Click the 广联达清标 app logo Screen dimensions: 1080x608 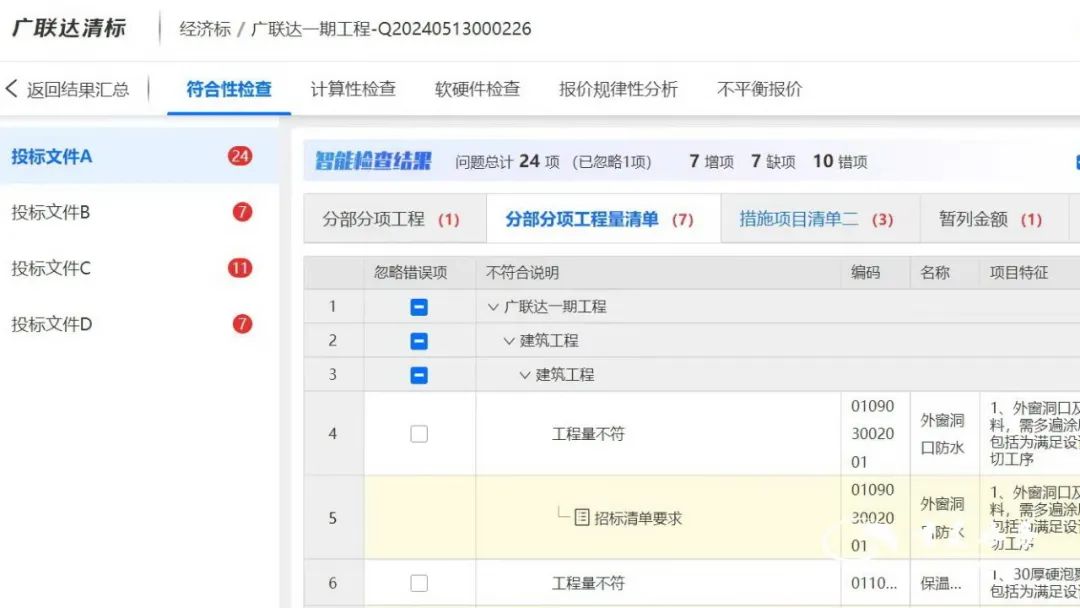point(69,28)
